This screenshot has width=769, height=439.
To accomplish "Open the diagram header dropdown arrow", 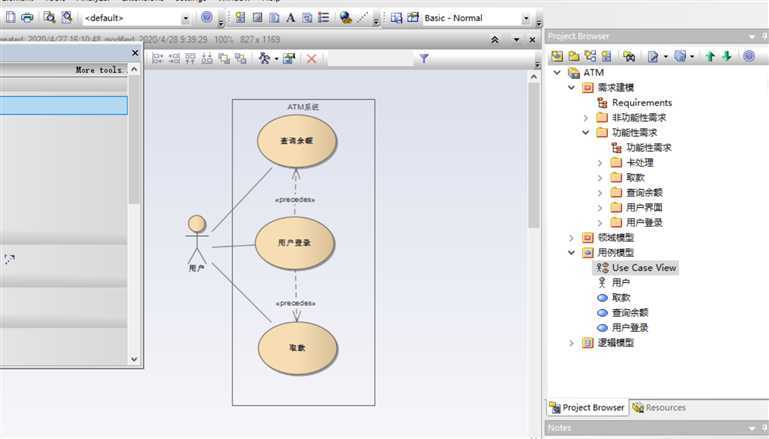I will coord(516,40).
